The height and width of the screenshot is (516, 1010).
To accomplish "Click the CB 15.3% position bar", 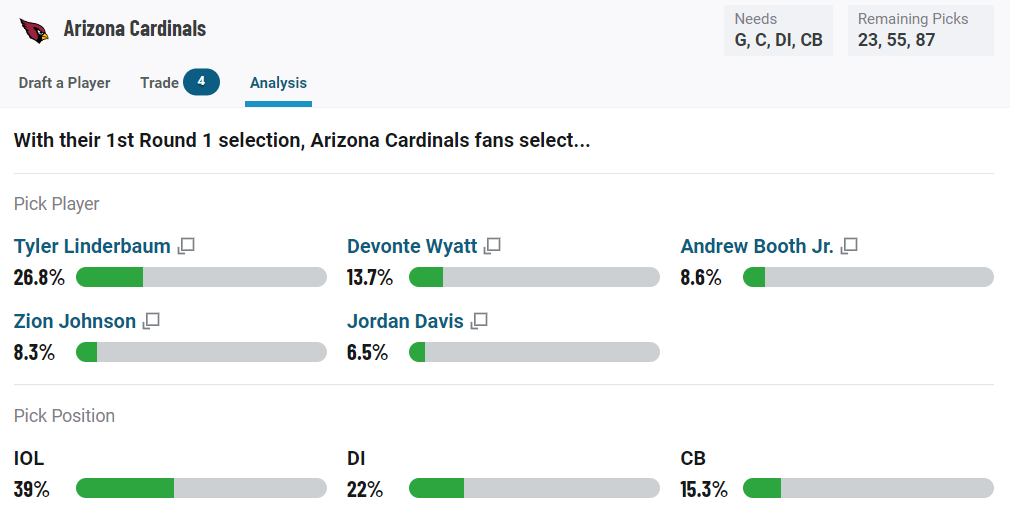I will point(868,488).
